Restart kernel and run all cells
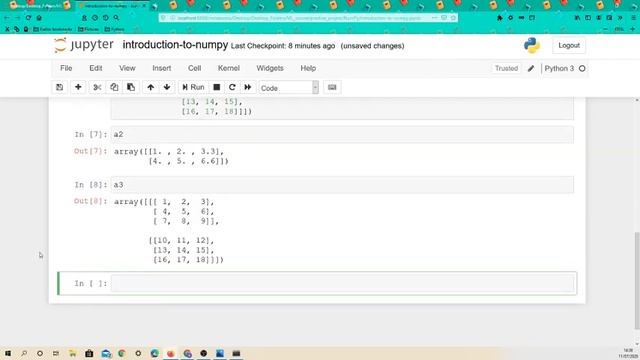 coord(248,87)
